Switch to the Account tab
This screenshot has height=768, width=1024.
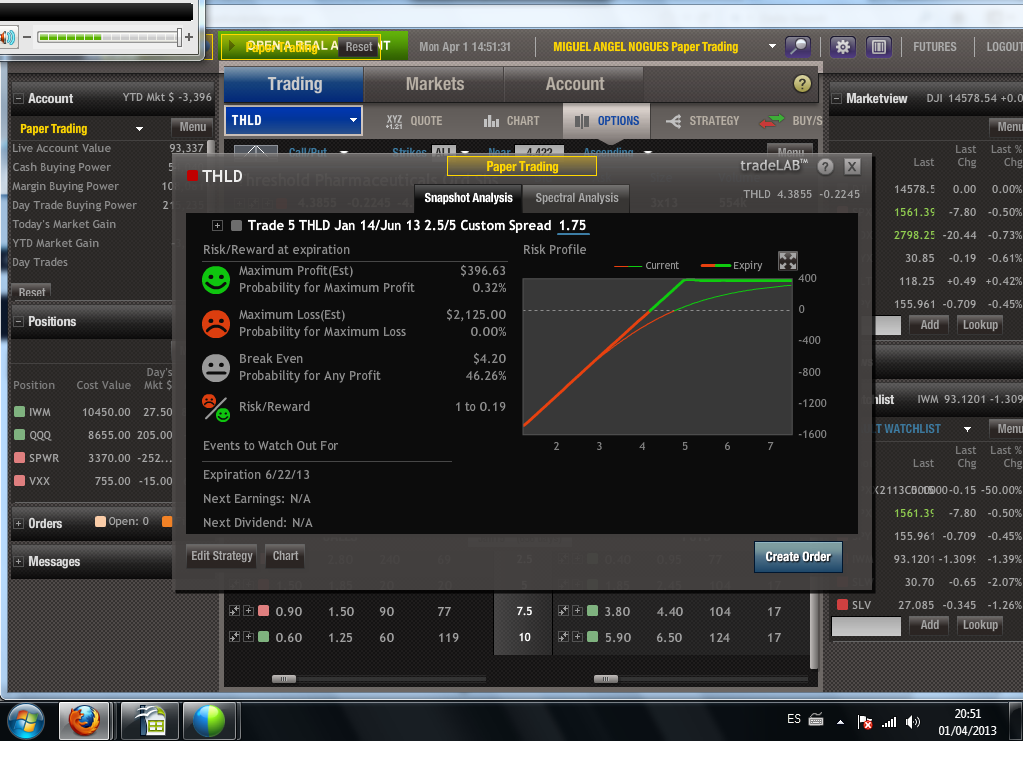(575, 84)
